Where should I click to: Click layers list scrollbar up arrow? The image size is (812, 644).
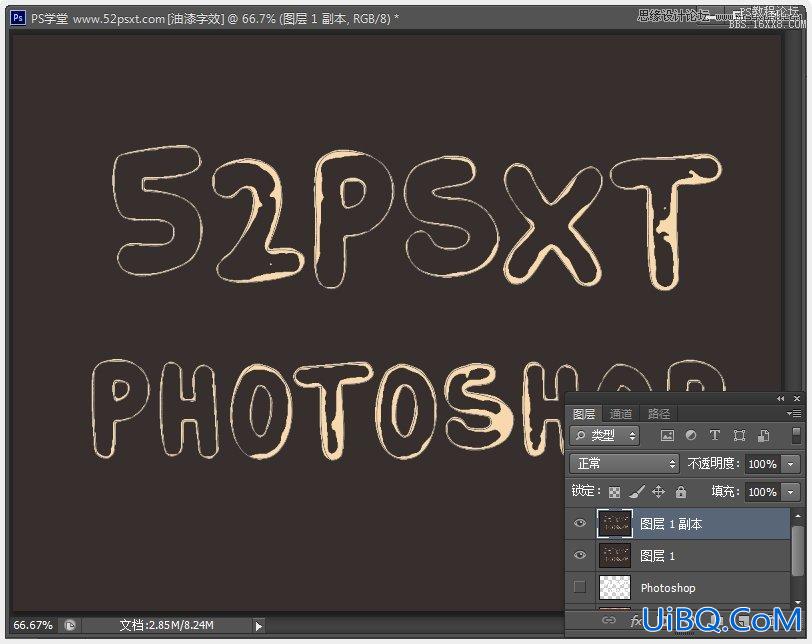[x=798, y=516]
